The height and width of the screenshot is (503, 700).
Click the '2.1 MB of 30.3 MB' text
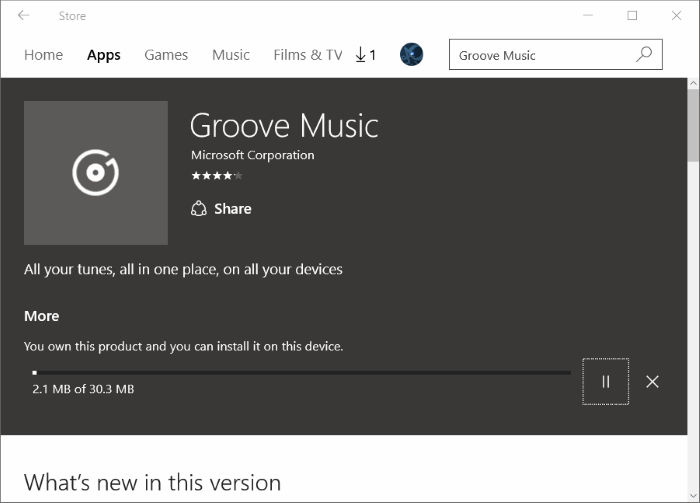83,389
